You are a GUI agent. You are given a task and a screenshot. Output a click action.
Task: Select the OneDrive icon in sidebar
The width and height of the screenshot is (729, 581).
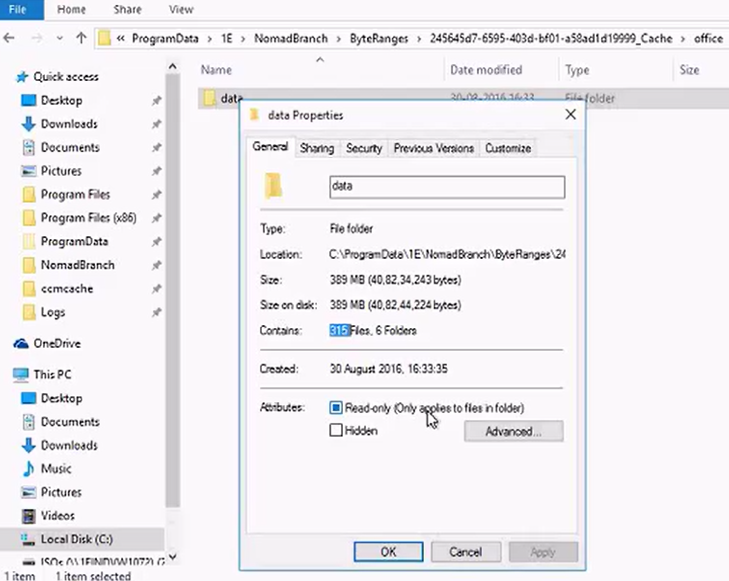21,343
